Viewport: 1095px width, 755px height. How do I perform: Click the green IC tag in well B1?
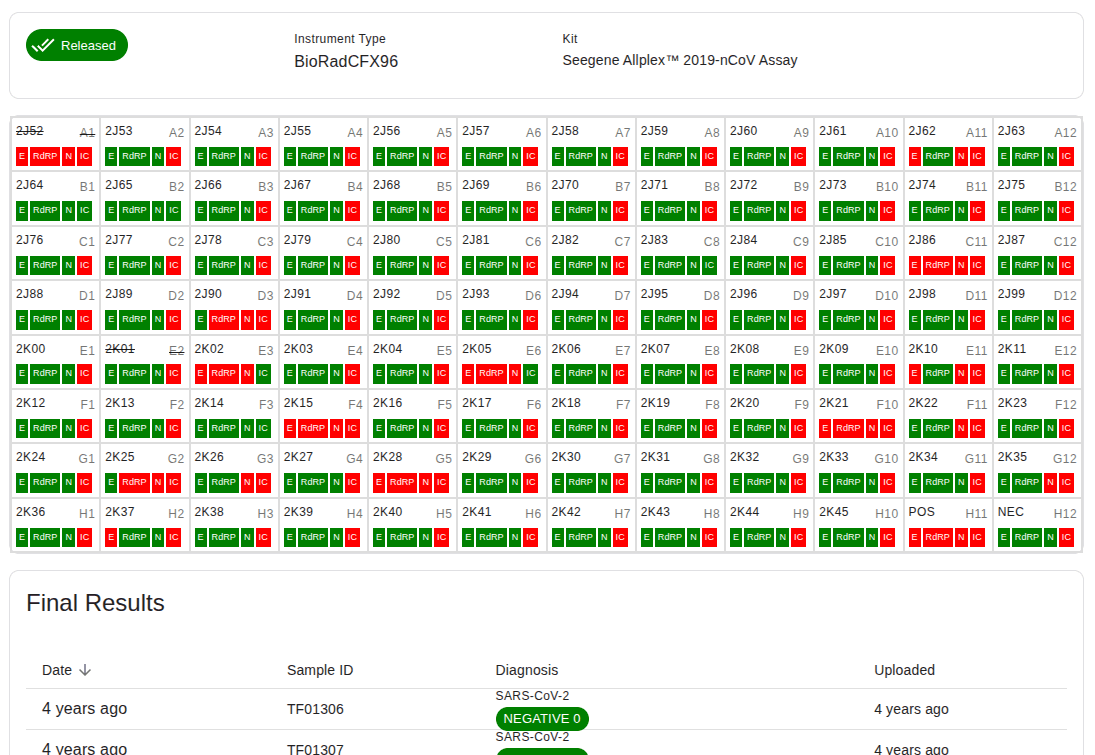pyautogui.click(x=84, y=211)
